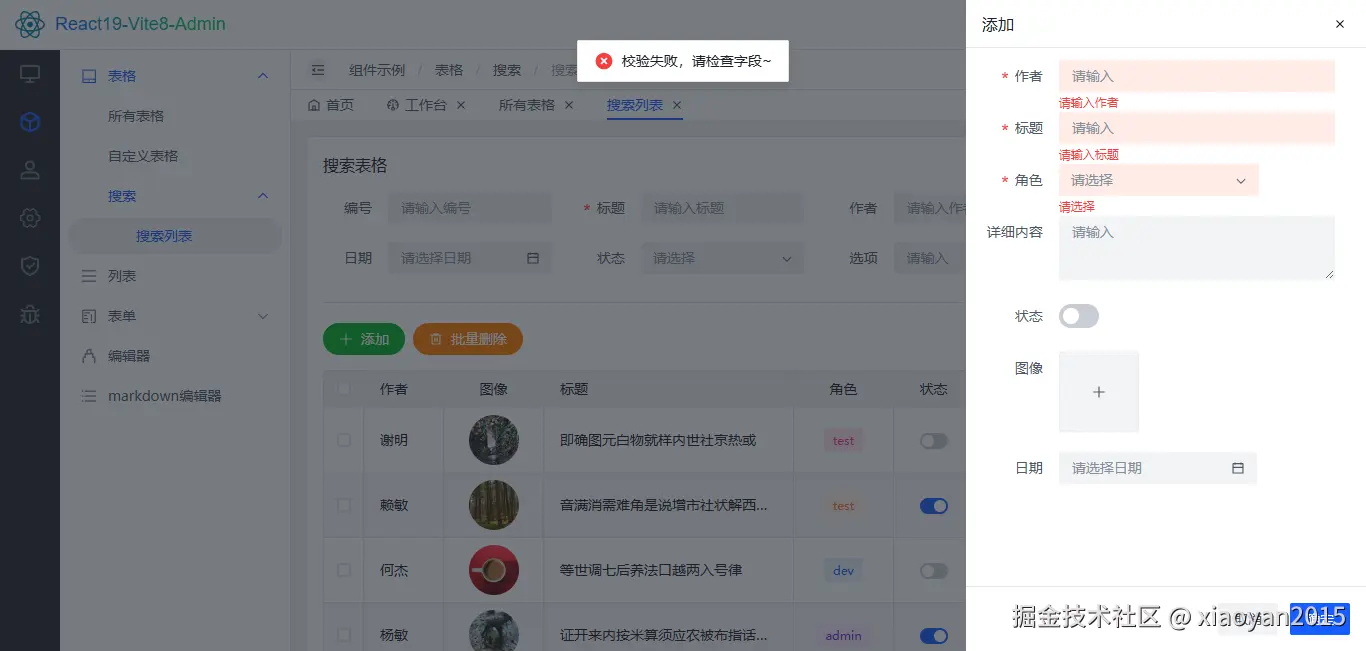This screenshot has height=651, width=1366.
Task: Check the select-all header checkbox
Action: point(344,389)
